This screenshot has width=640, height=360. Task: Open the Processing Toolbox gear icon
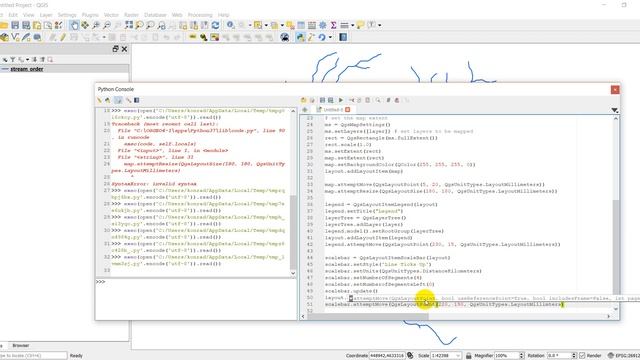[x=322, y=25]
